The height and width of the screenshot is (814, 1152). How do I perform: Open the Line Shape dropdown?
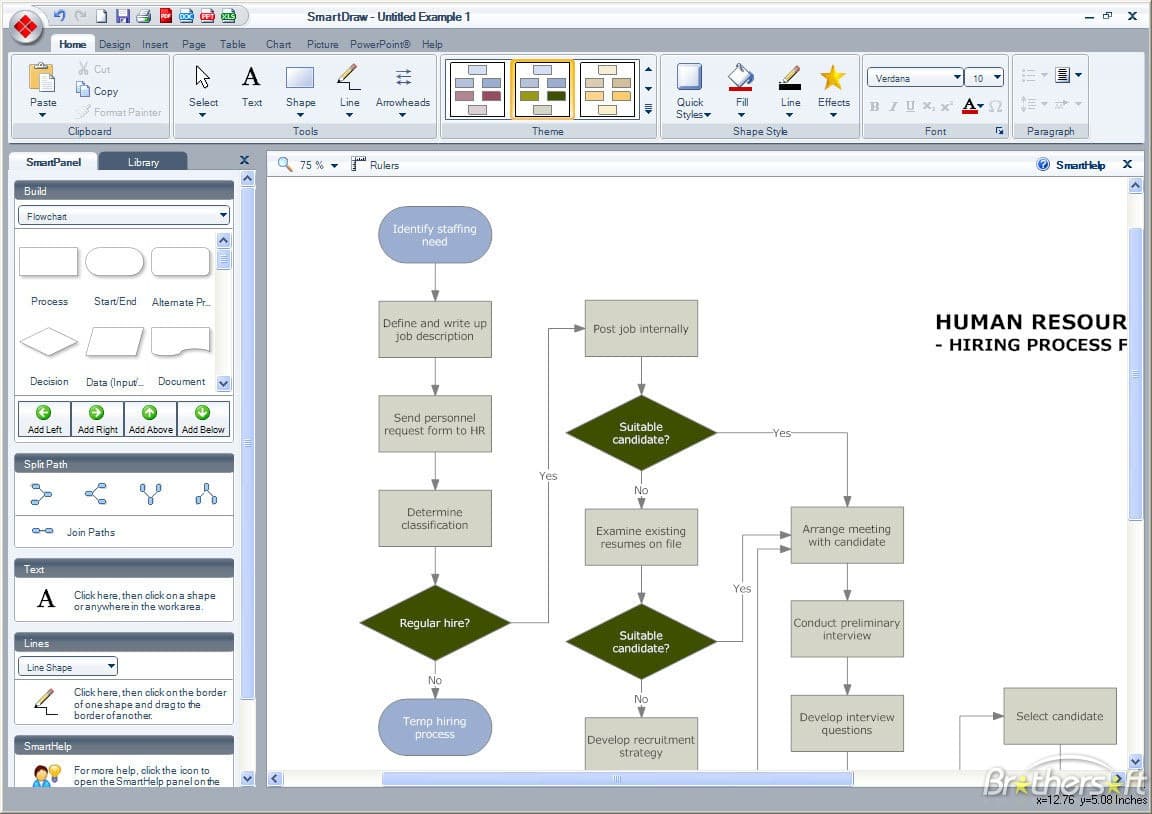68,667
